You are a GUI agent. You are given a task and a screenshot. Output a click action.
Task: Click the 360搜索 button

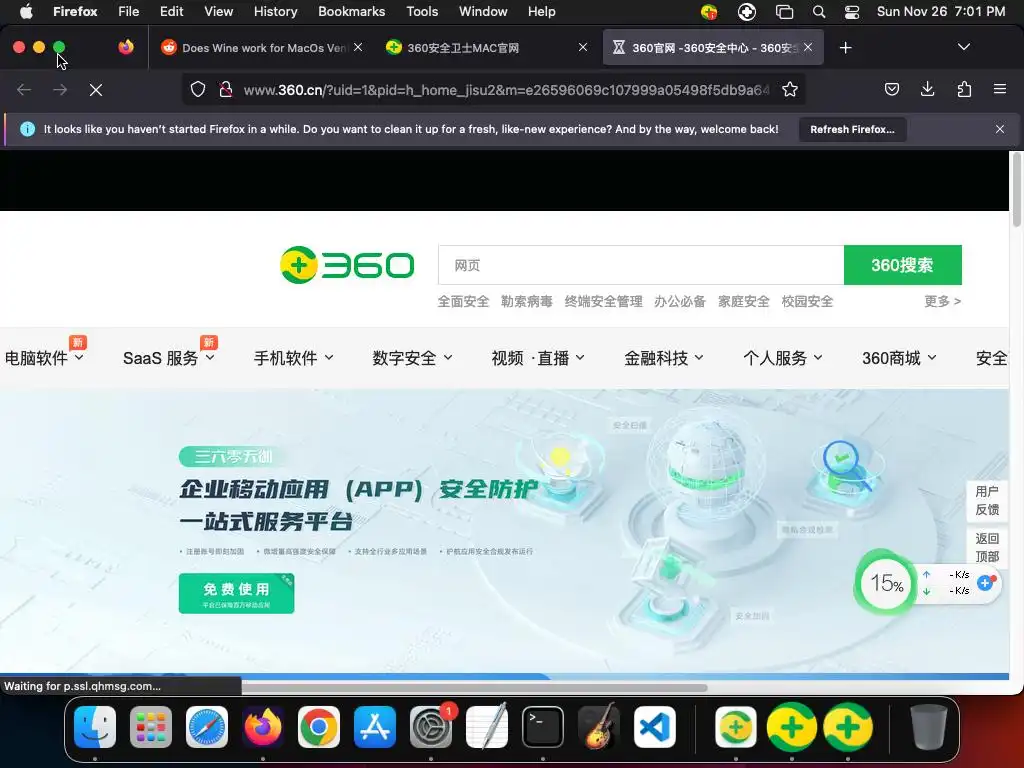[x=903, y=265]
